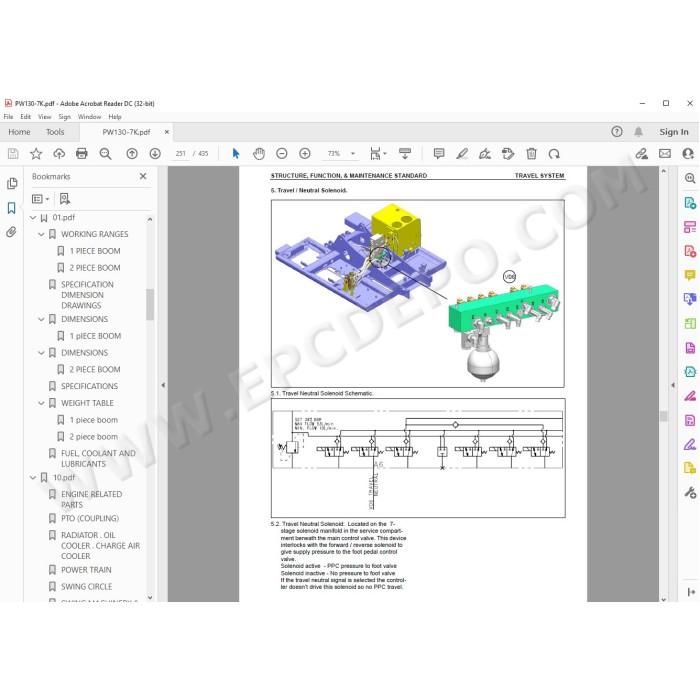Select the Highlight text pen tool
The width and height of the screenshot is (700, 700).
[462, 154]
